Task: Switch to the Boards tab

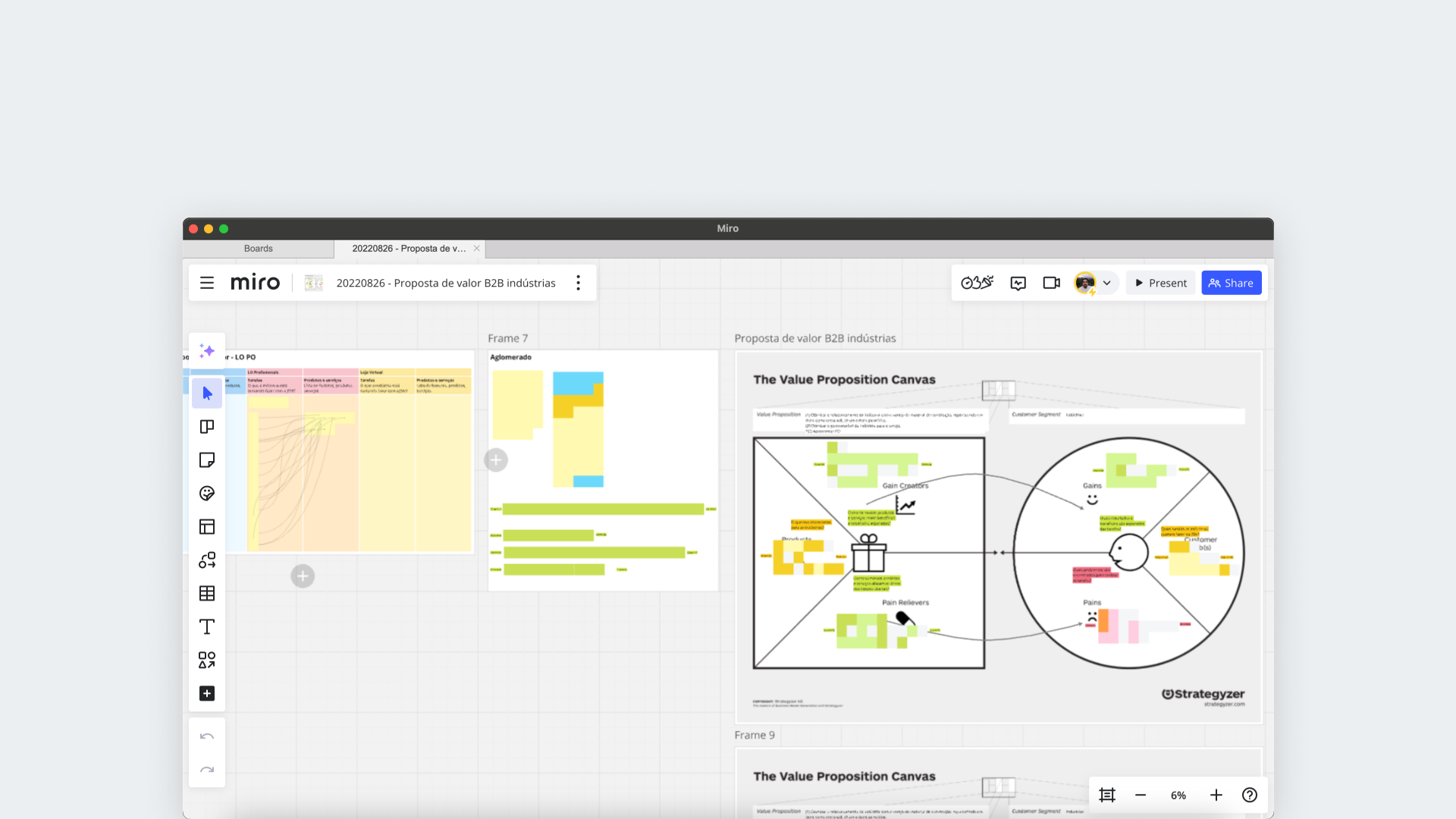Action: tap(259, 249)
